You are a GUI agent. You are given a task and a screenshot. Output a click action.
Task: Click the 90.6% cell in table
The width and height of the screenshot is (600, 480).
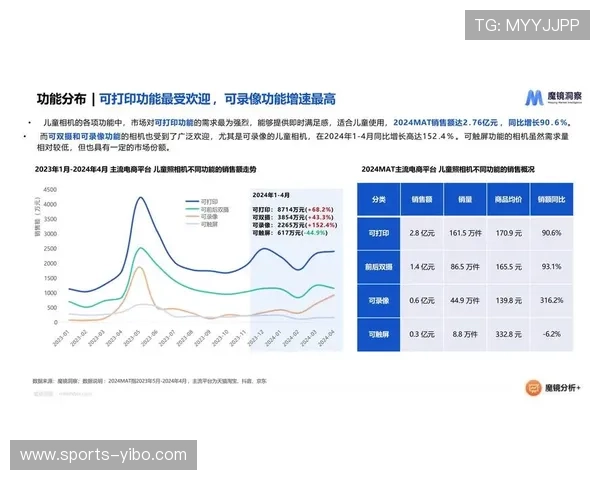(x=551, y=233)
